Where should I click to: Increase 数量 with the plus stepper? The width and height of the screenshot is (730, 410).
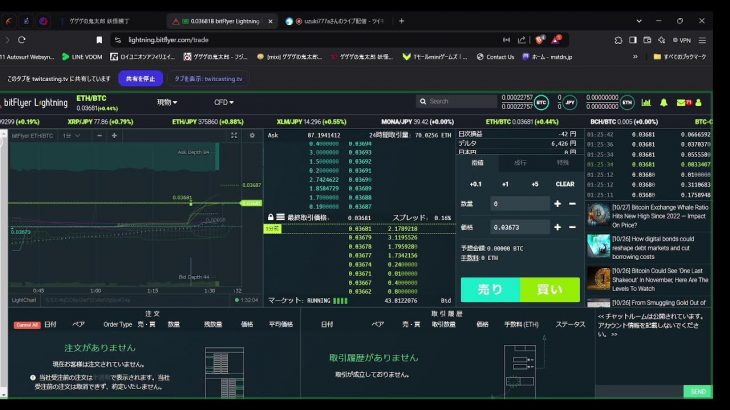(557, 204)
